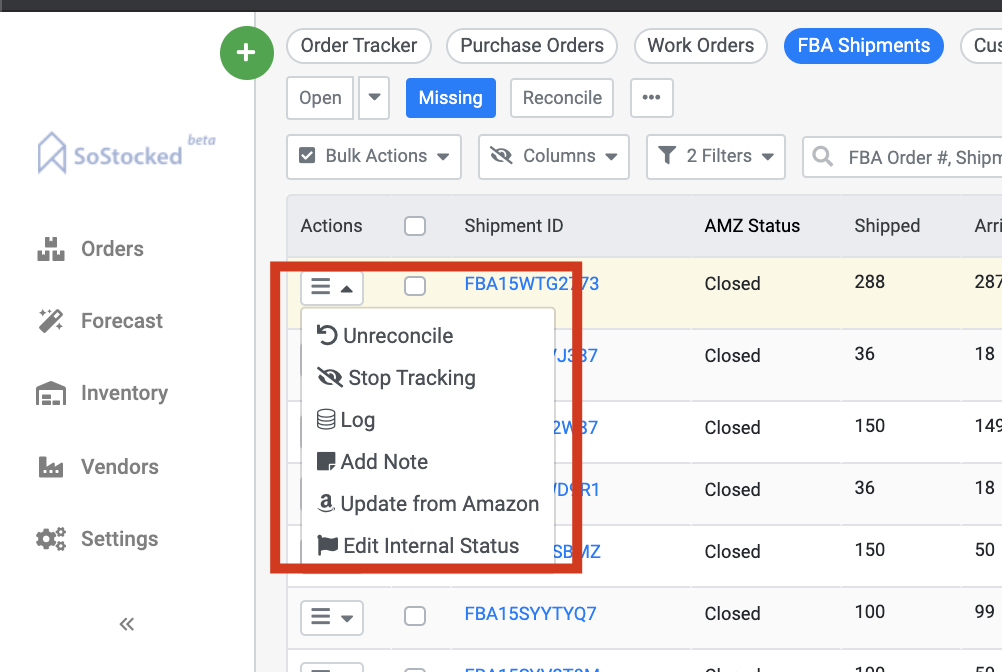Switch to the Purchase Orders tab
Viewport: 1002px width, 672px height.
(532, 46)
